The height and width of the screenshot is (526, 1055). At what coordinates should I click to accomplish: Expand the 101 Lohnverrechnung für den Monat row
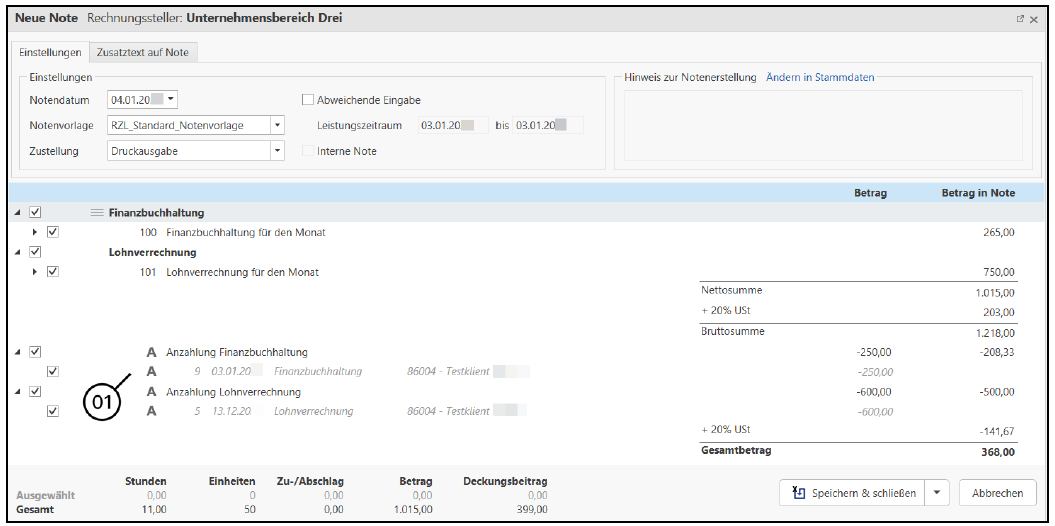pos(35,272)
